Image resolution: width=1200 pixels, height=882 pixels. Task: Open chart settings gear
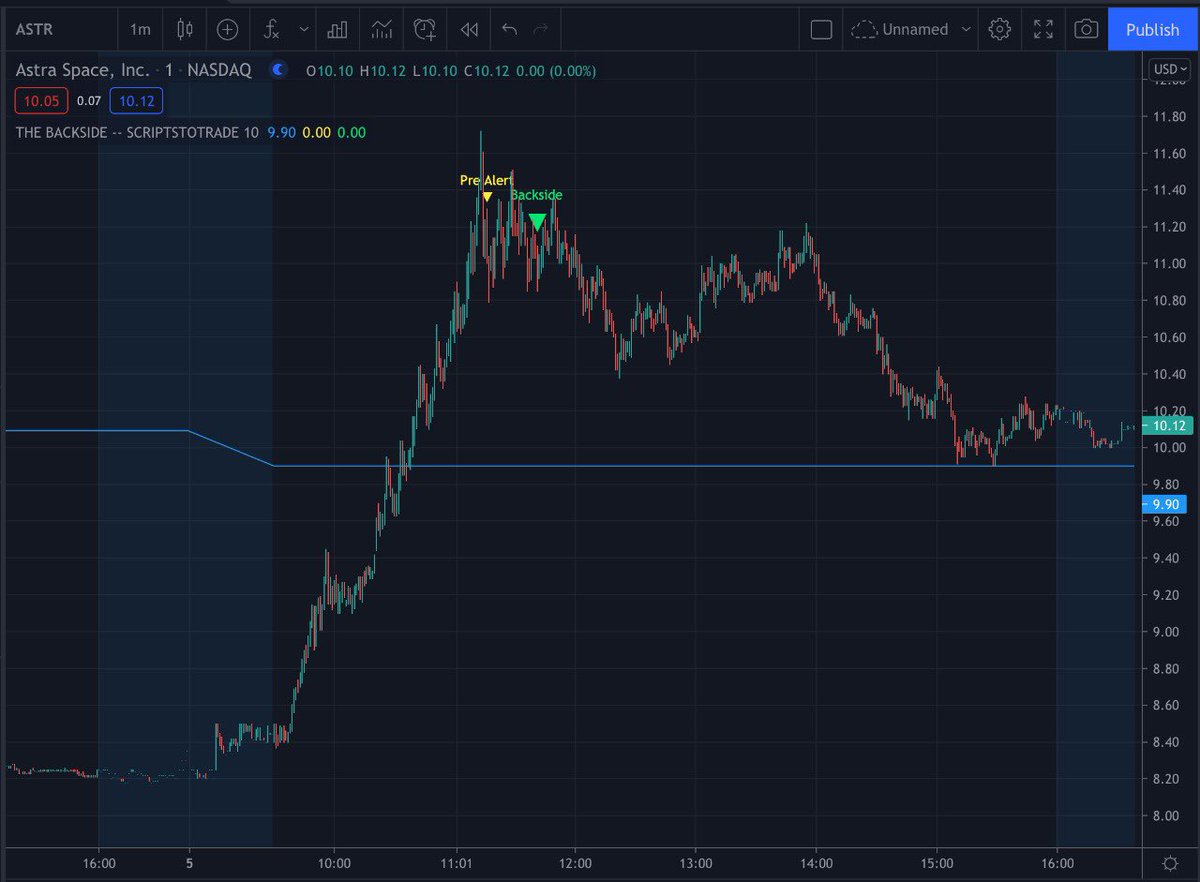tap(999, 29)
